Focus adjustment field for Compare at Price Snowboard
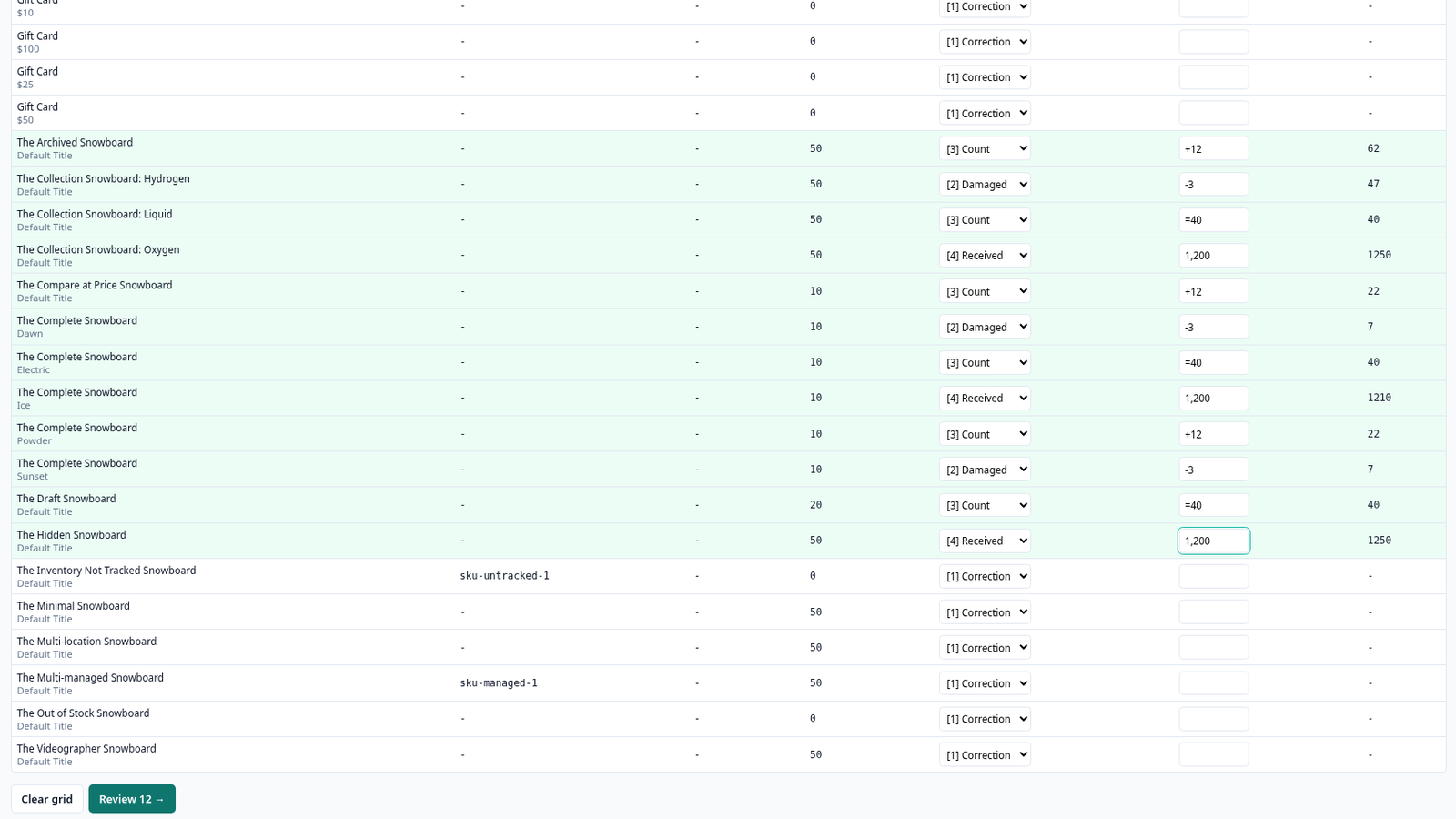 (1214, 291)
